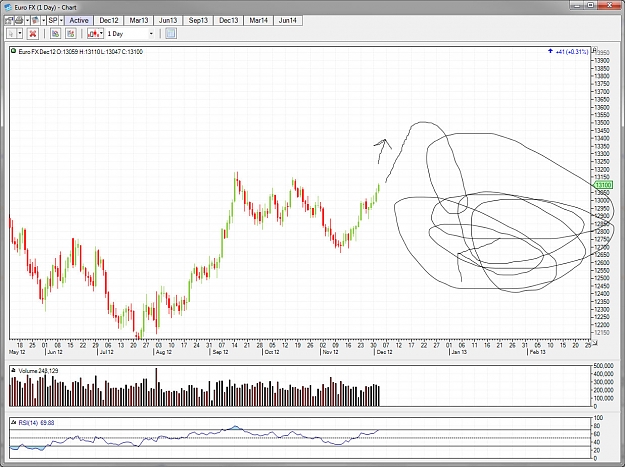This screenshot has height=467, width=625.
Task: Expand the pointer tool dropdown arrow
Action: (20, 33)
